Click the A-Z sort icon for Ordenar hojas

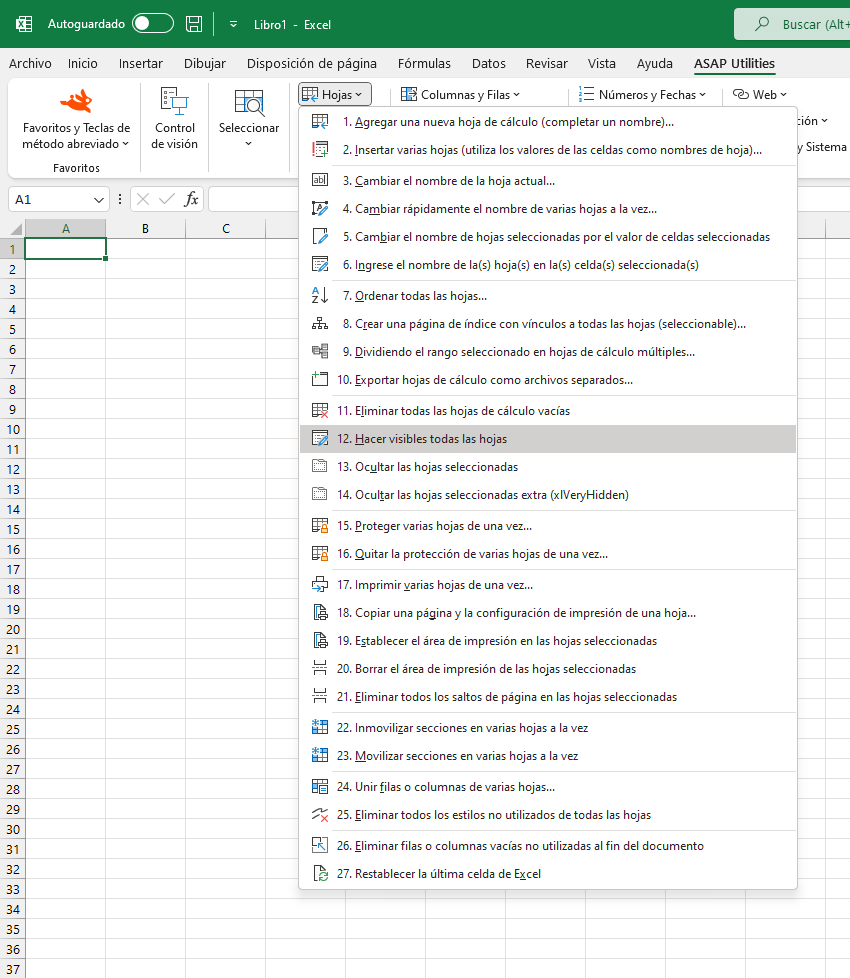tap(320, 295)
